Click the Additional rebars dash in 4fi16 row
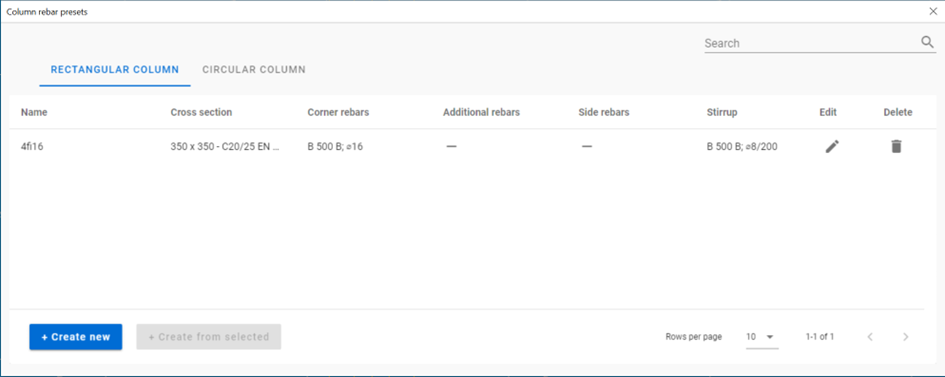The width and height of the screenshot is (945, 377). point(451,146)
